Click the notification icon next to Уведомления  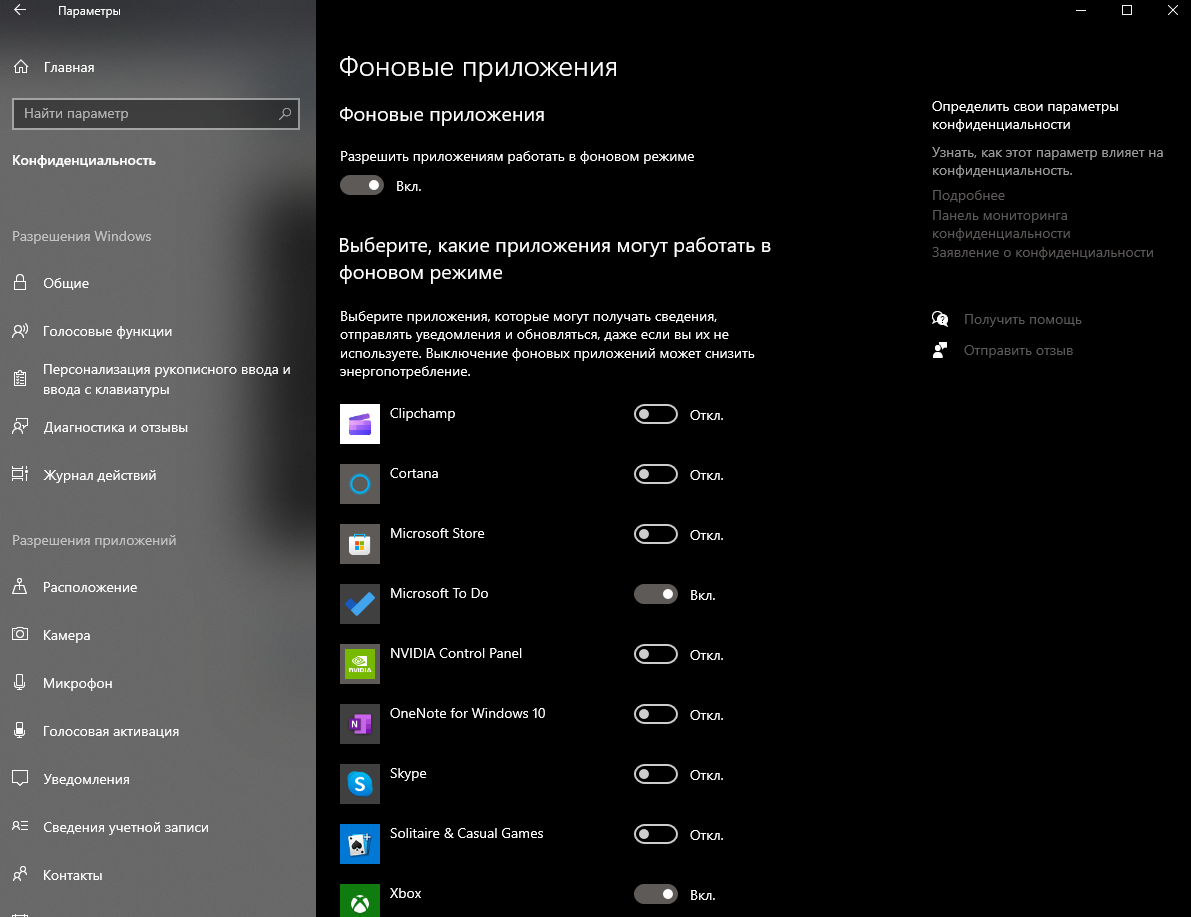(21, 779)
